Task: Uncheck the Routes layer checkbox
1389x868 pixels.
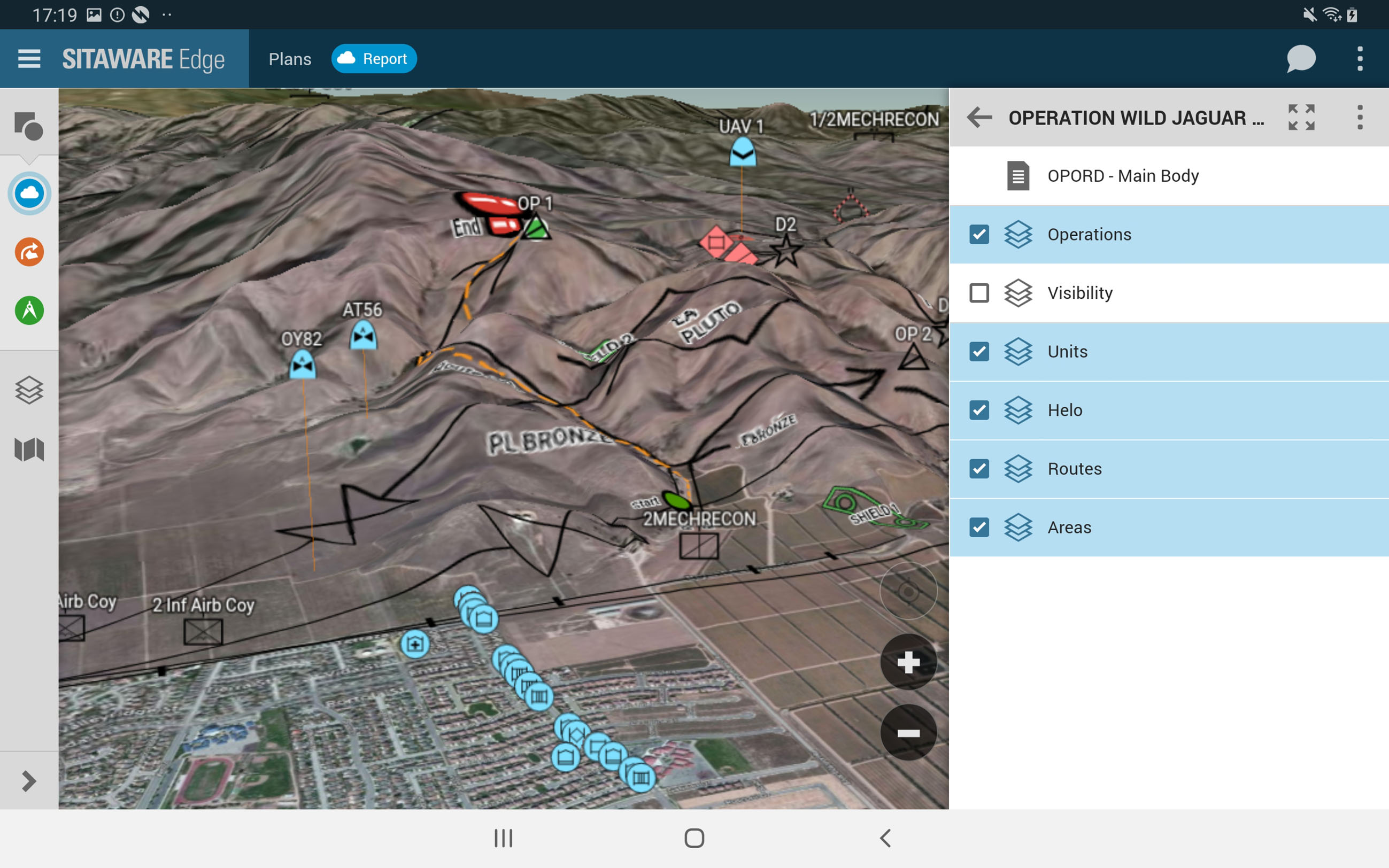Action: click(979, 468)
